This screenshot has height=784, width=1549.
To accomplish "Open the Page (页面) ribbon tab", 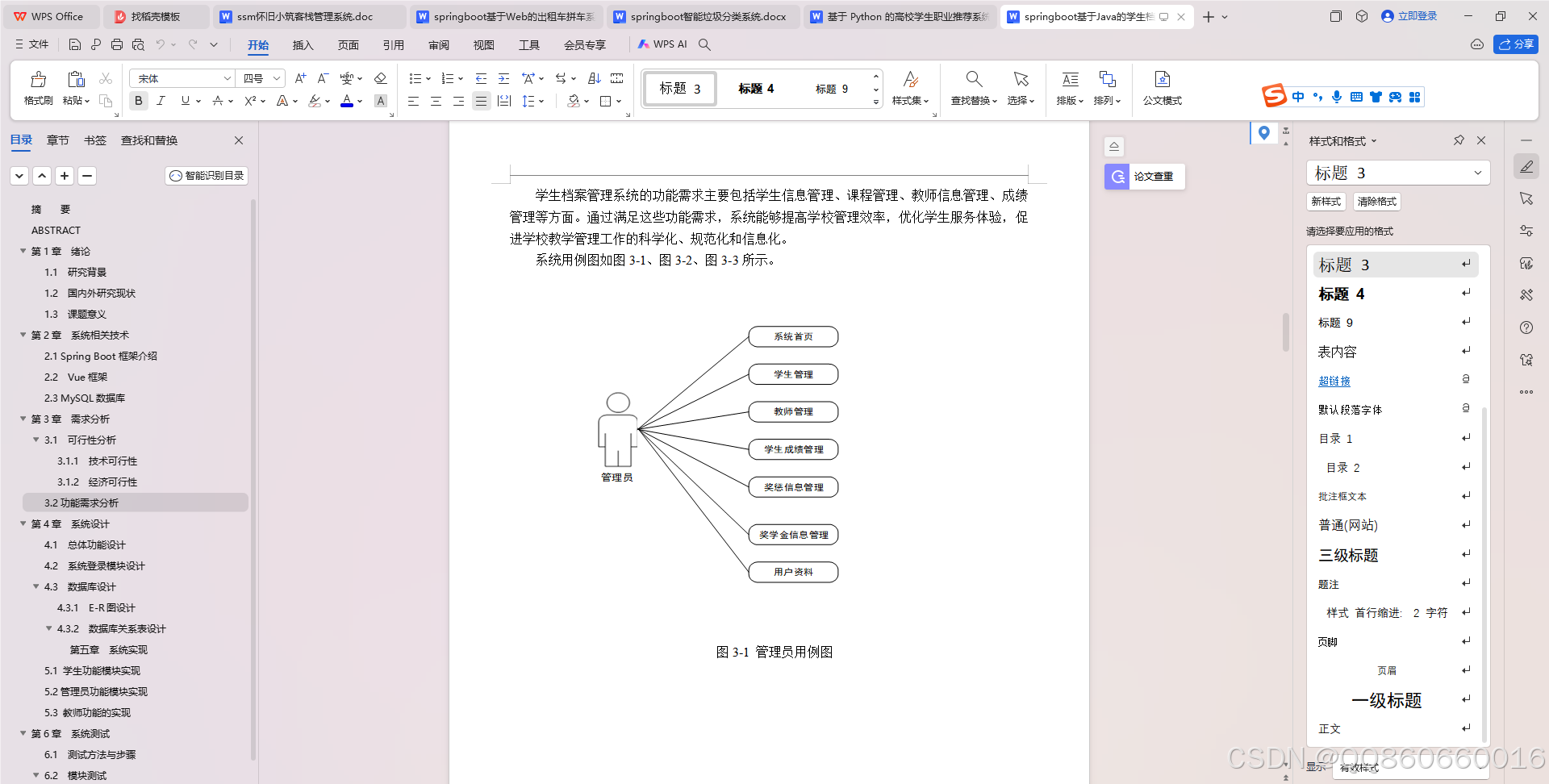I will (348, 45).
